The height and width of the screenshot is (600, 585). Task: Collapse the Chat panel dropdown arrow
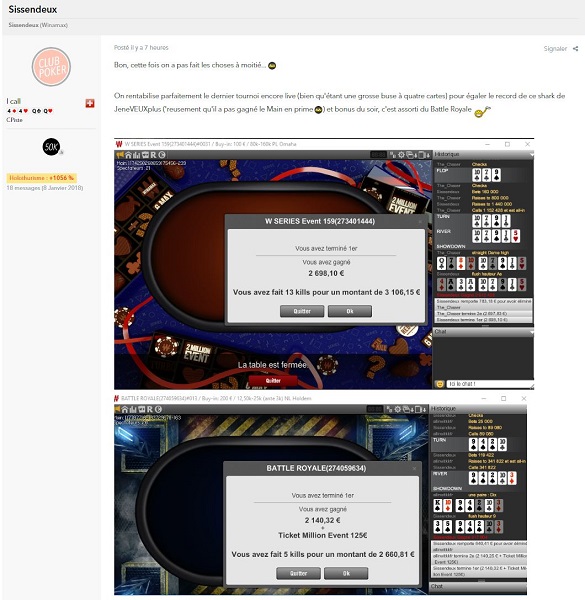tap(531, 332)
